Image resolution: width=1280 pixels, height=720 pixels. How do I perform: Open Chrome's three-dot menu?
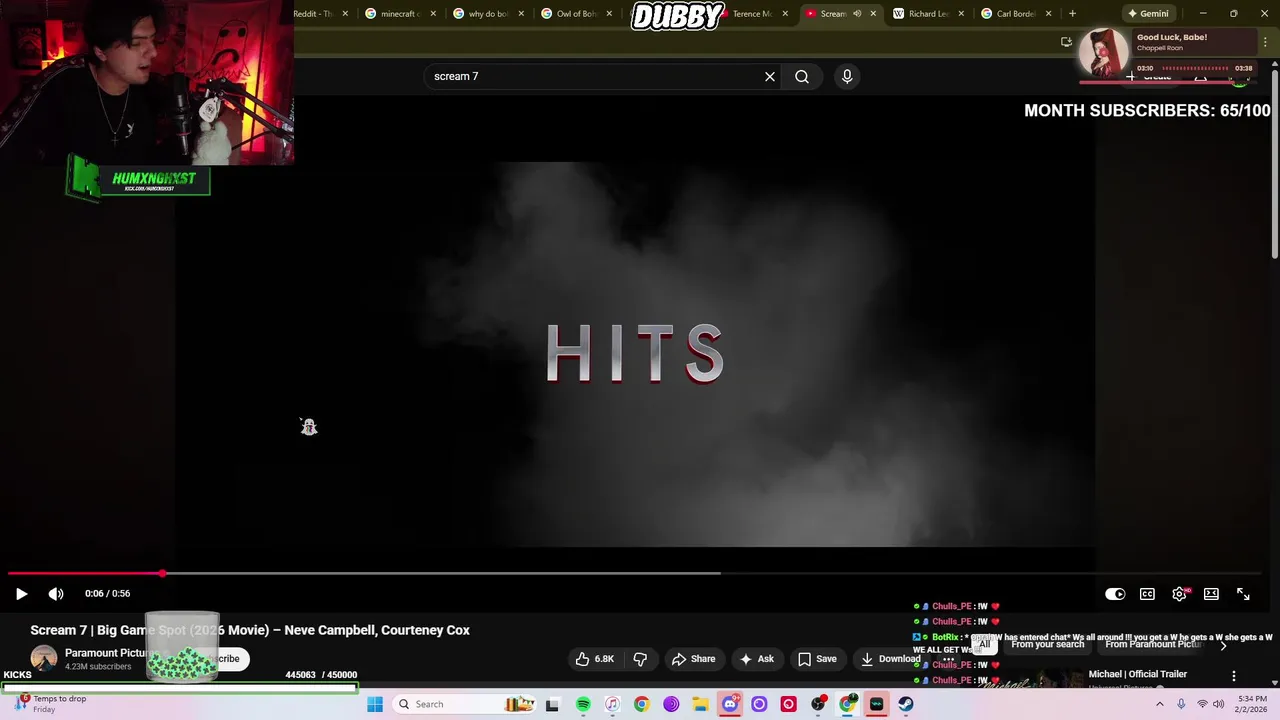pyautogui.click(x=1266, y=42)
